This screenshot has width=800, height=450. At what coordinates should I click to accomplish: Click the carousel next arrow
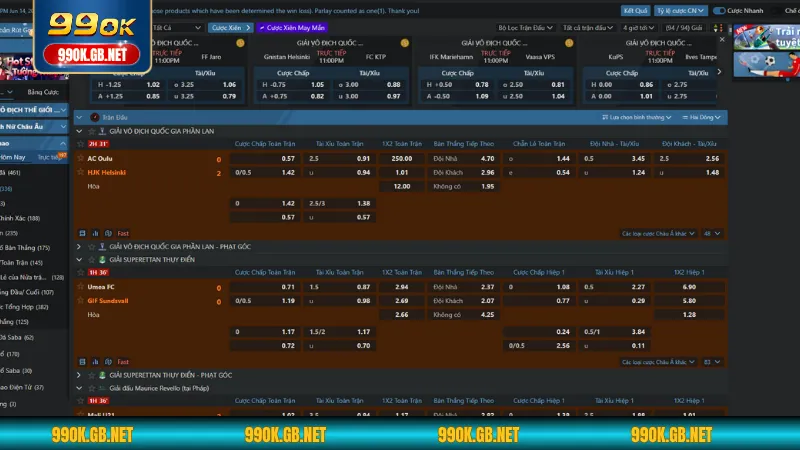click(720, 72)
